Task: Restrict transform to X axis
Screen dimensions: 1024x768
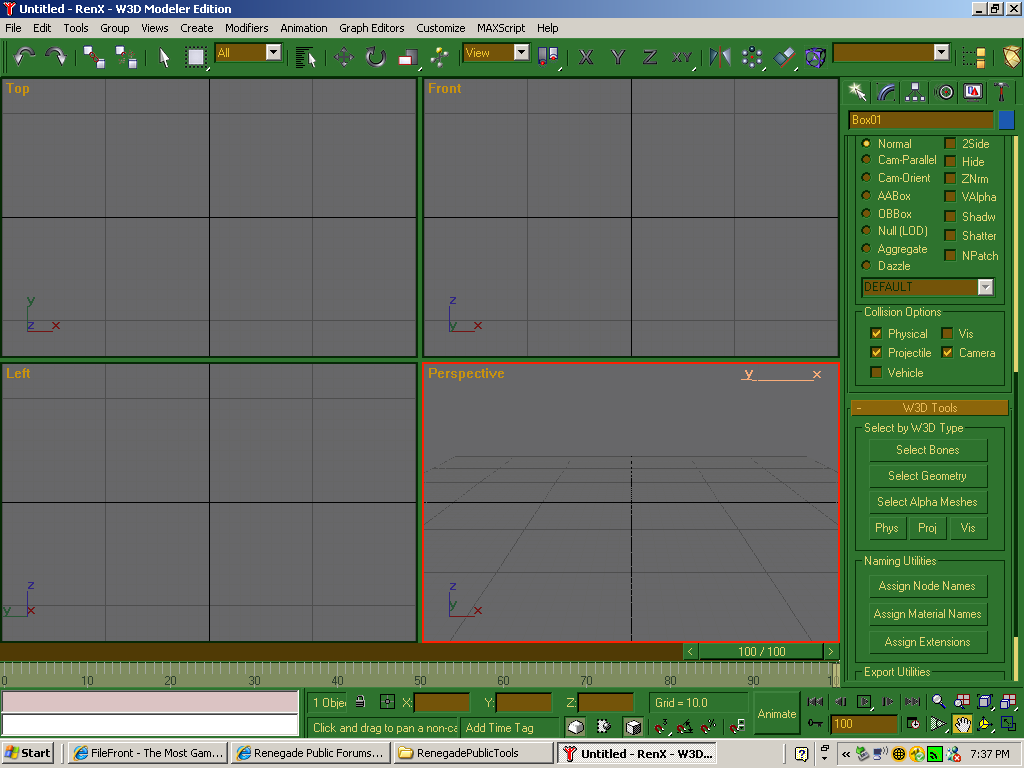Action: [586, 57]
